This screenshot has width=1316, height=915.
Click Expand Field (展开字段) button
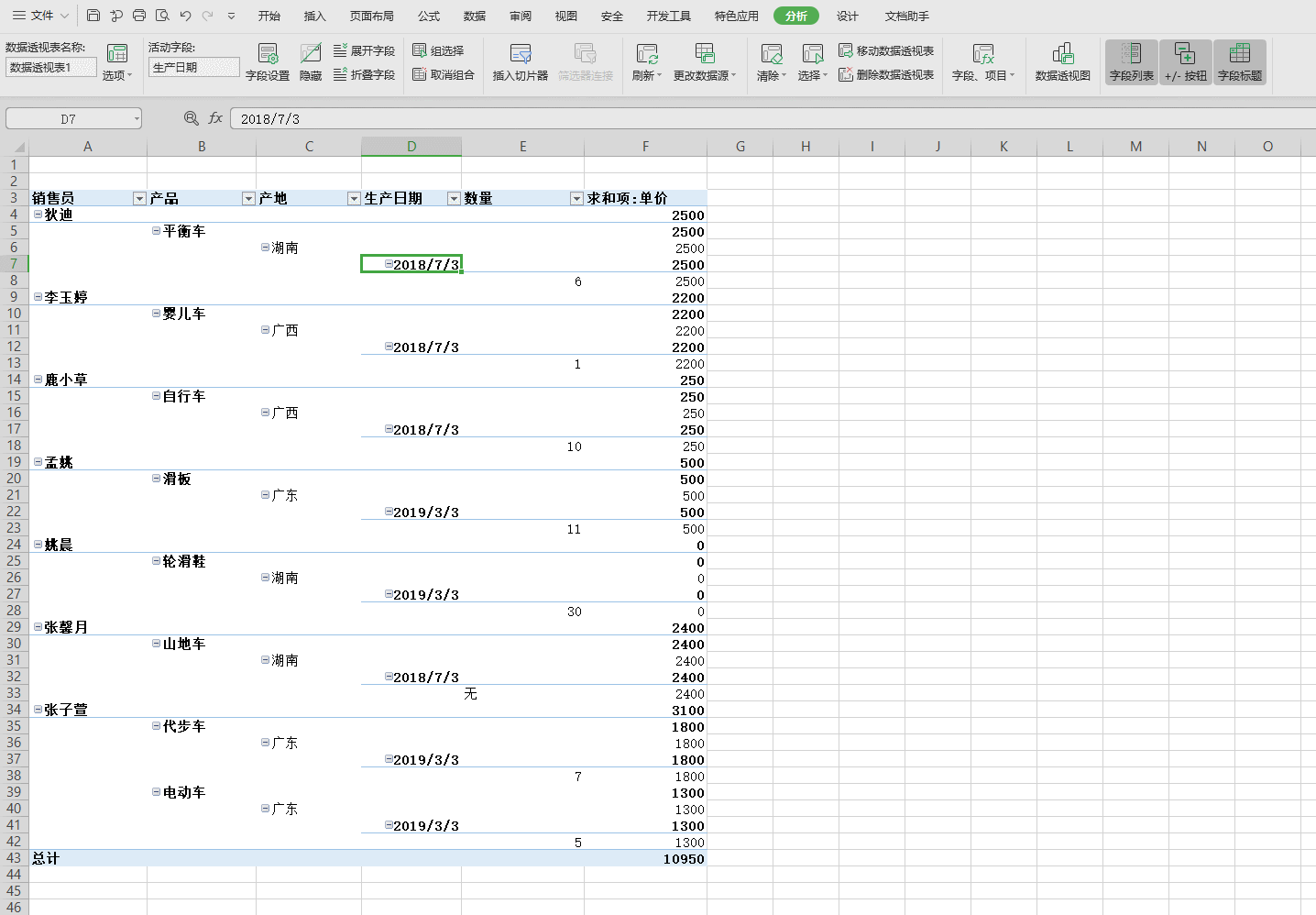(x=364, y=50)
